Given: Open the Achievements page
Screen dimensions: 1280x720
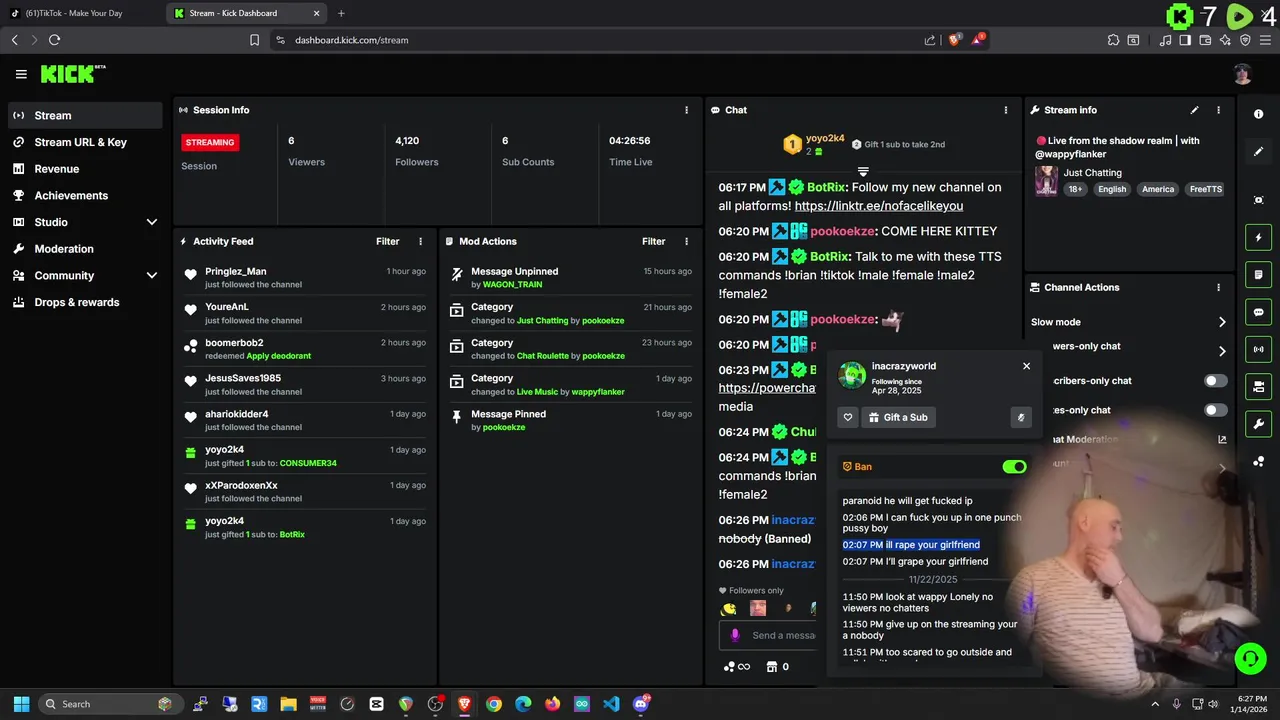Looking at the screenshot, I should click(x=85, y=195).
